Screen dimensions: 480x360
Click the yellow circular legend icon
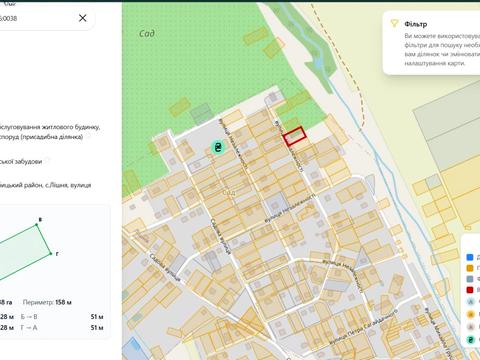pyautogui.click(x=470, y=314)
